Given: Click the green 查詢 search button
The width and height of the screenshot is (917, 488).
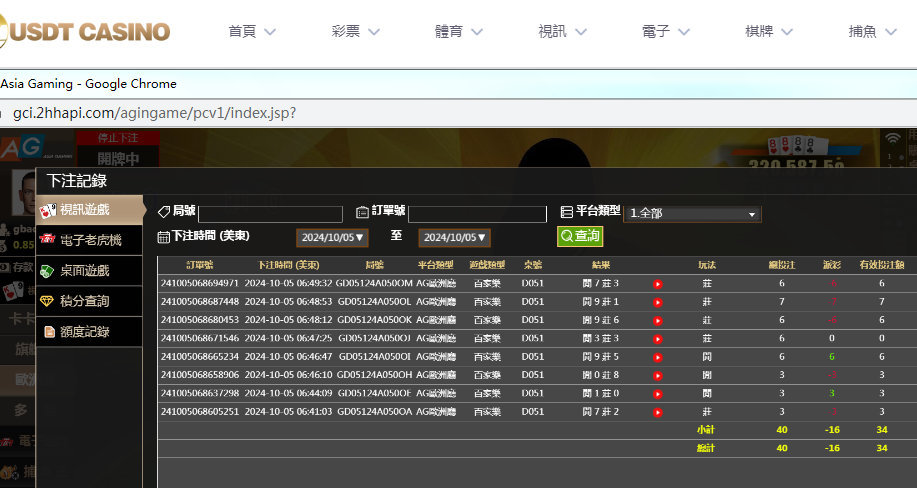Looking at the screenshot, I should (580, 236).
